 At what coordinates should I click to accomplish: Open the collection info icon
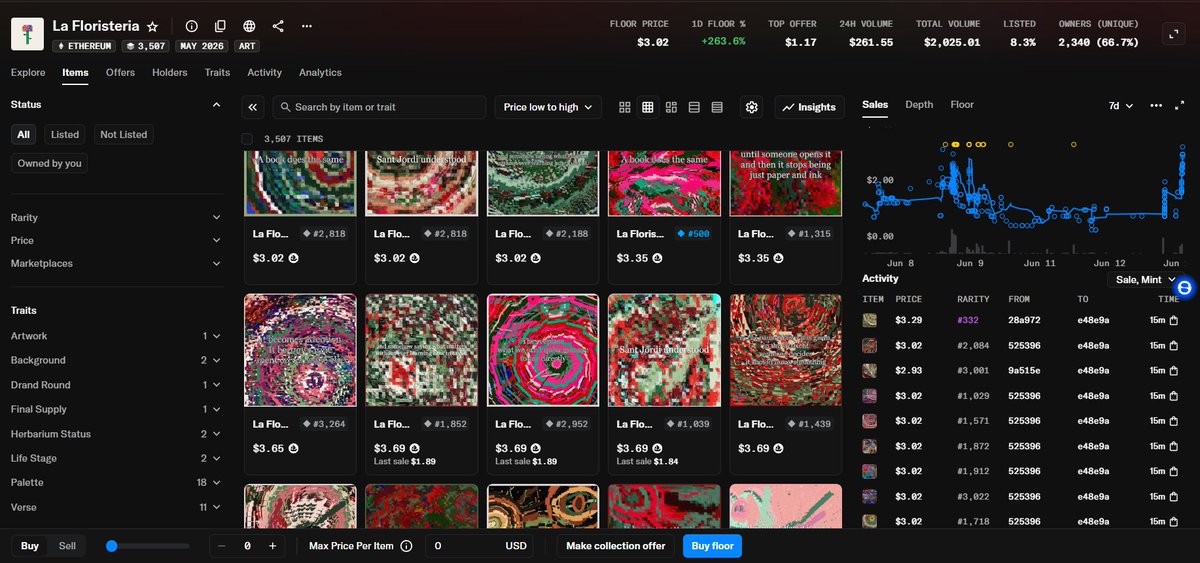click(192, 26)
